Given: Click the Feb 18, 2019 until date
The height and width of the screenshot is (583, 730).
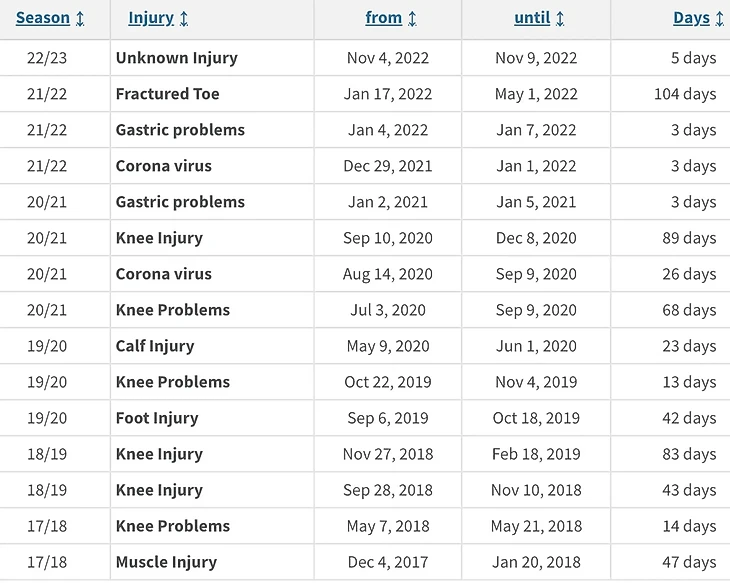Looking at the screenshot, I should pos(536,454).
